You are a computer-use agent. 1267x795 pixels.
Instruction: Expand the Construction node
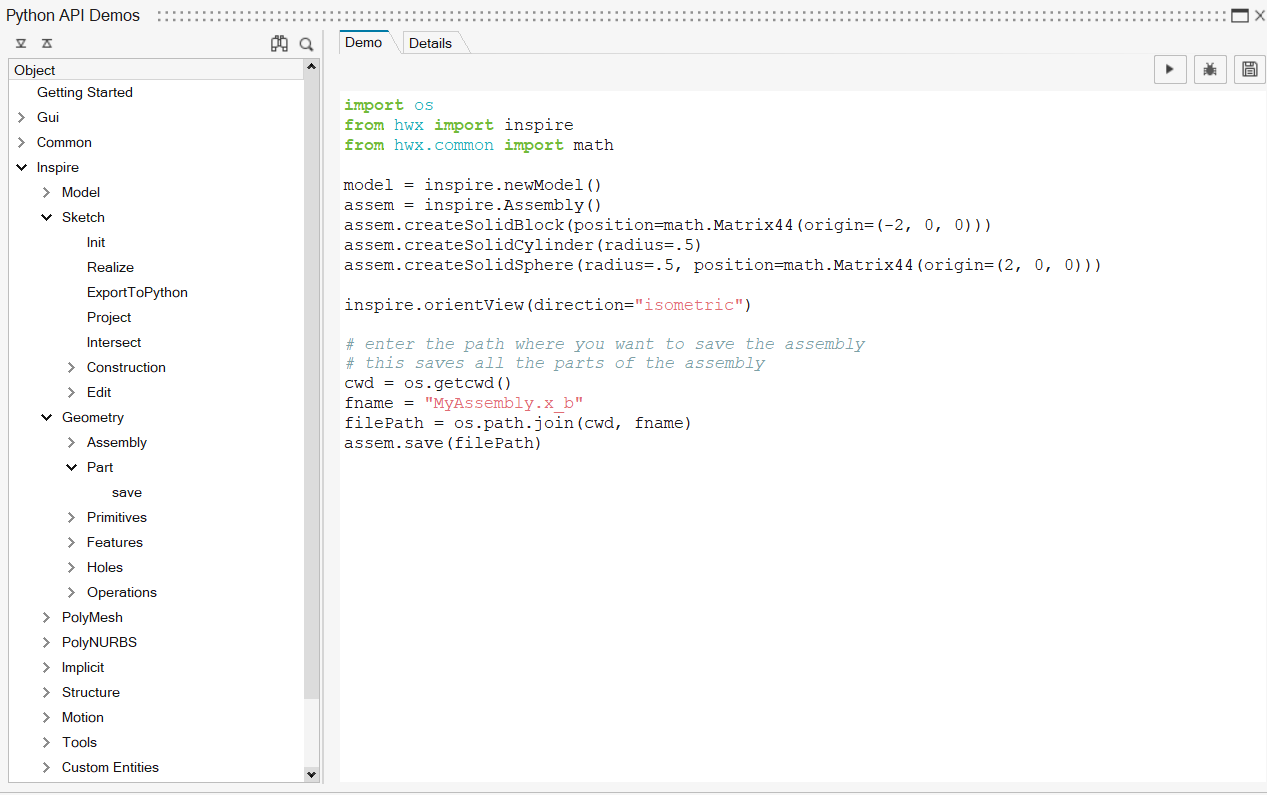(x=72, y=367)
